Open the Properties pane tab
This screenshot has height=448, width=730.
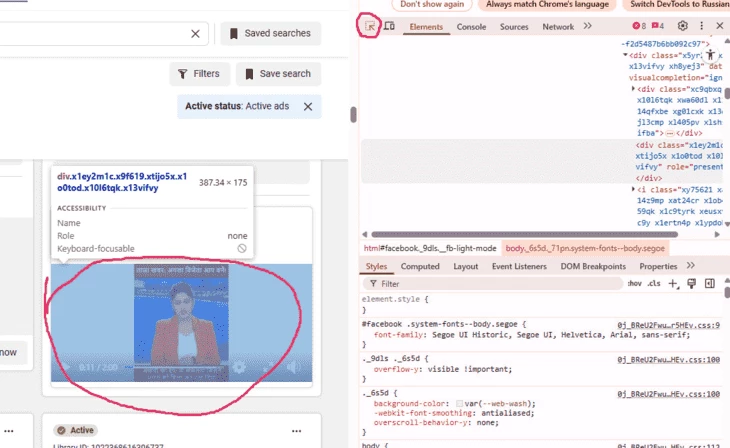coord(658,266)
